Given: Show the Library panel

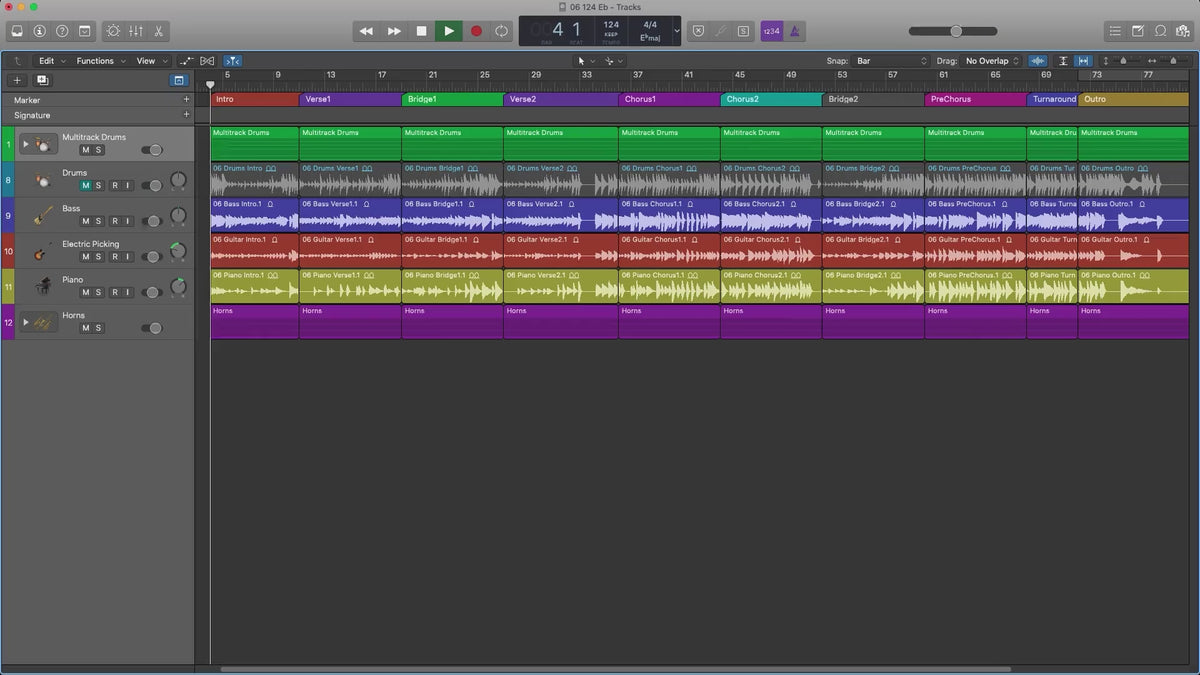Looking at the screenshot, I should pyautogui.click(x=17, y=31).
